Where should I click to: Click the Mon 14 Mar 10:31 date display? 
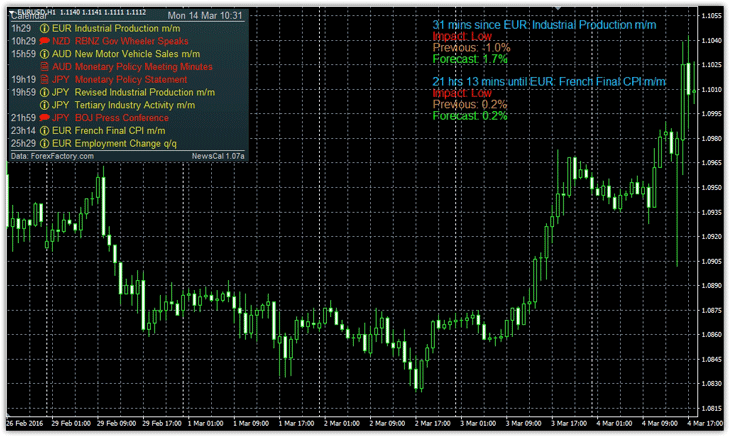205,16
